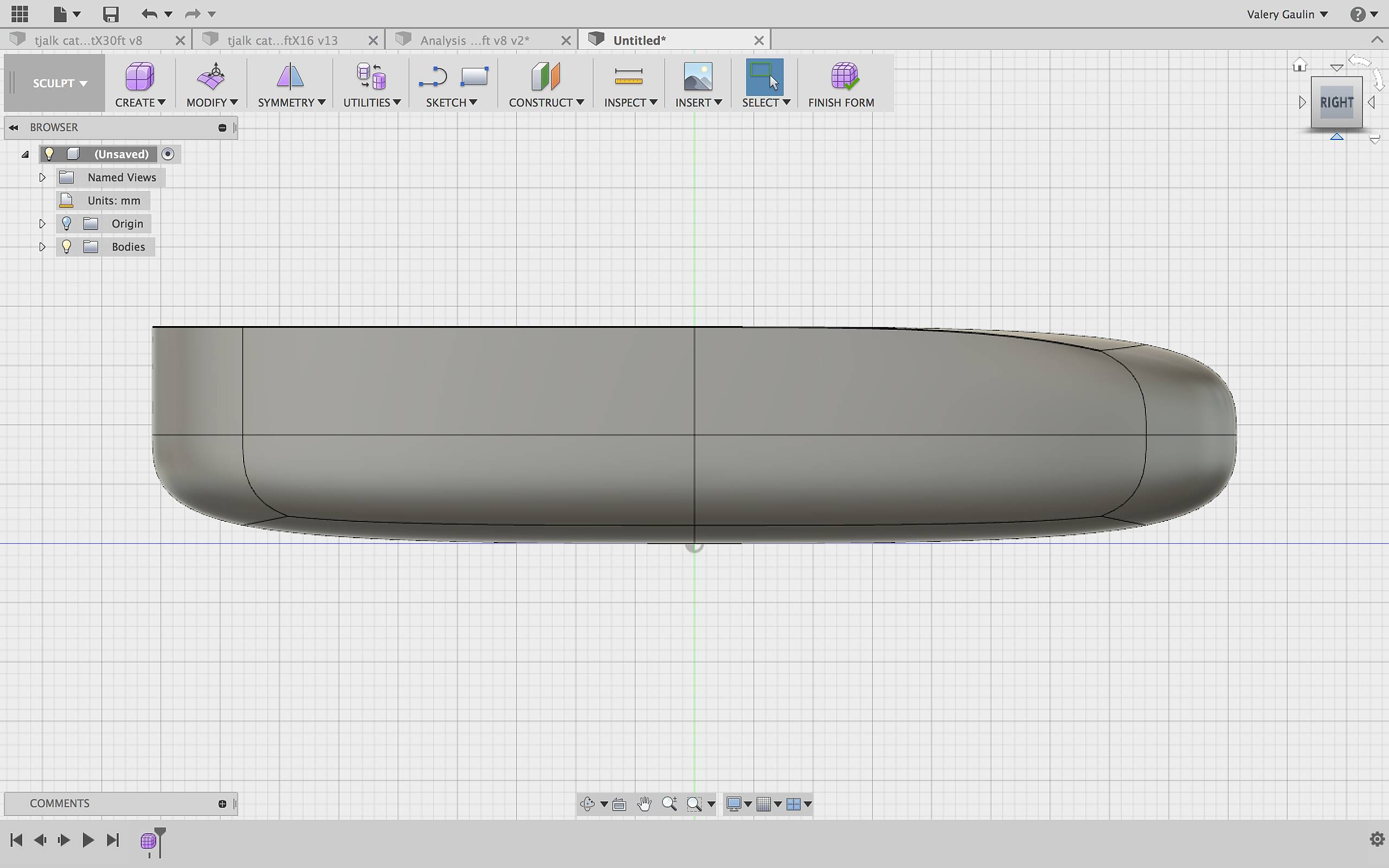Open the data panel grid icon

20,13
